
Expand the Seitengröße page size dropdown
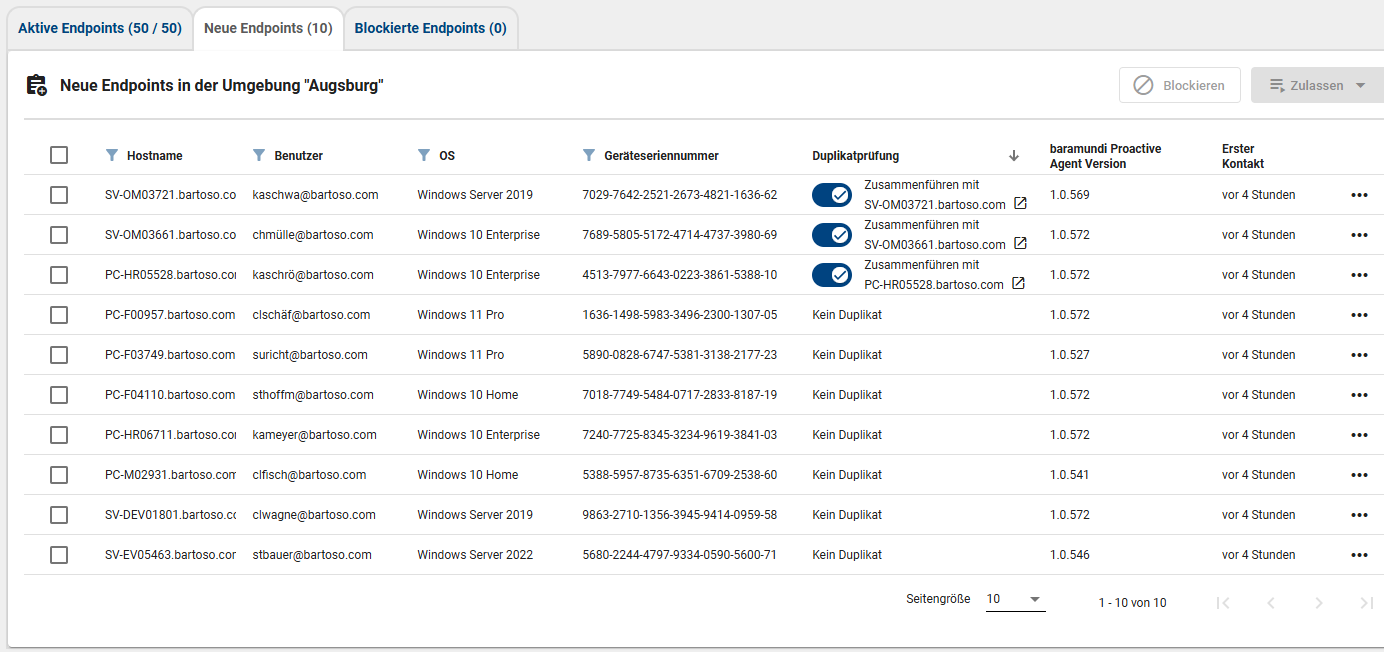tap(1015, 599)
